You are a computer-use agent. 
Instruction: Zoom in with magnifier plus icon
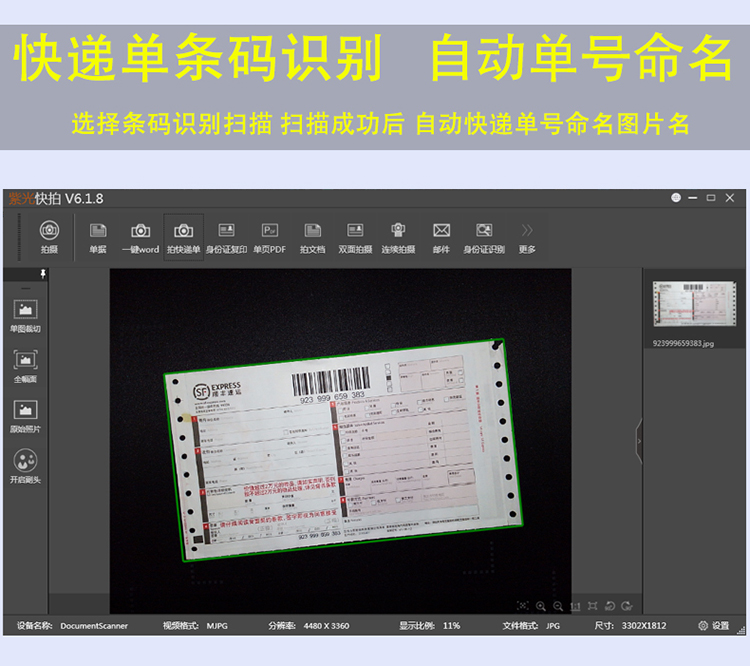[x=541, y=606]
